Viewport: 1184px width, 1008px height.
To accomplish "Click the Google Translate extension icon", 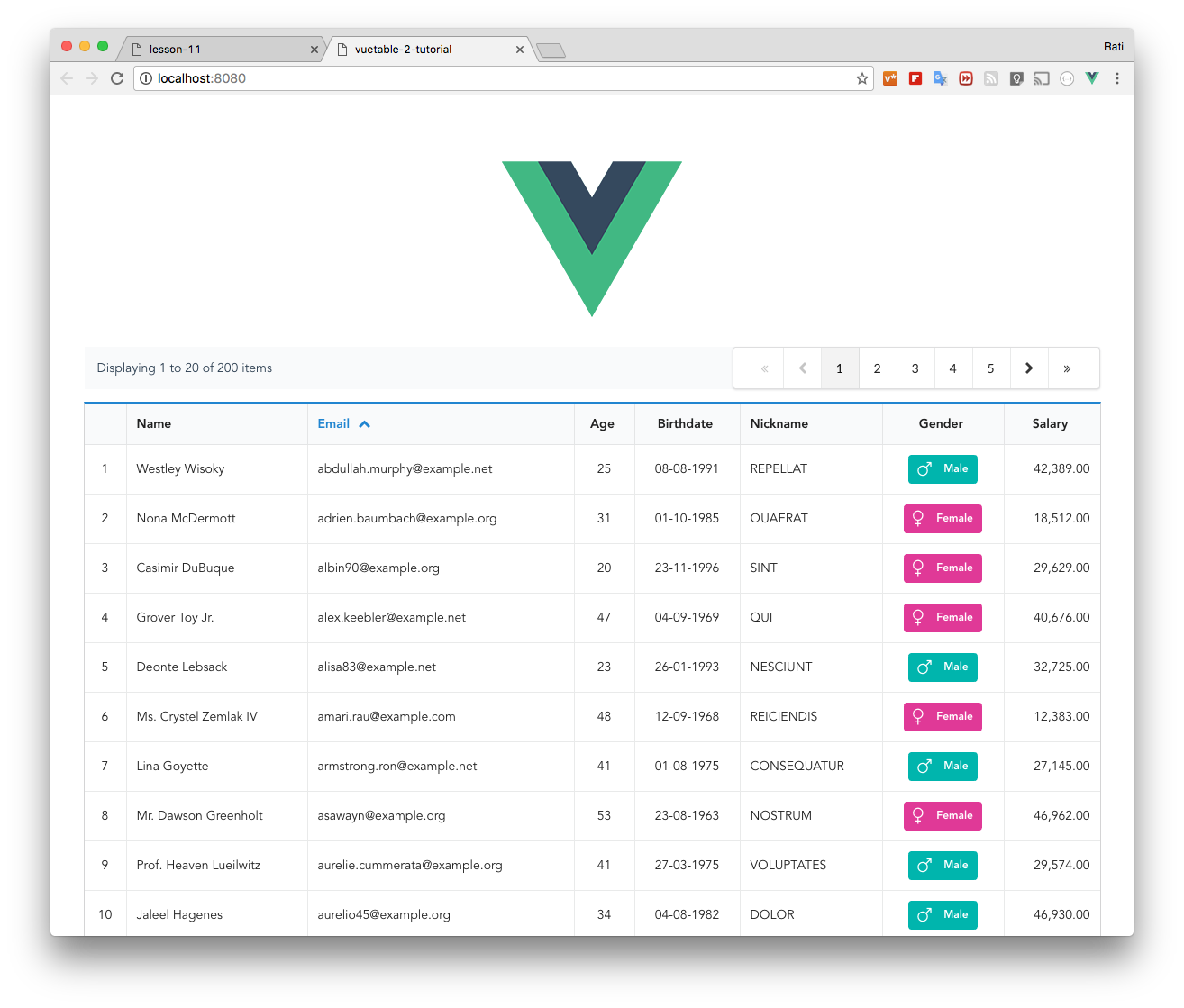I will pos(940,78).
